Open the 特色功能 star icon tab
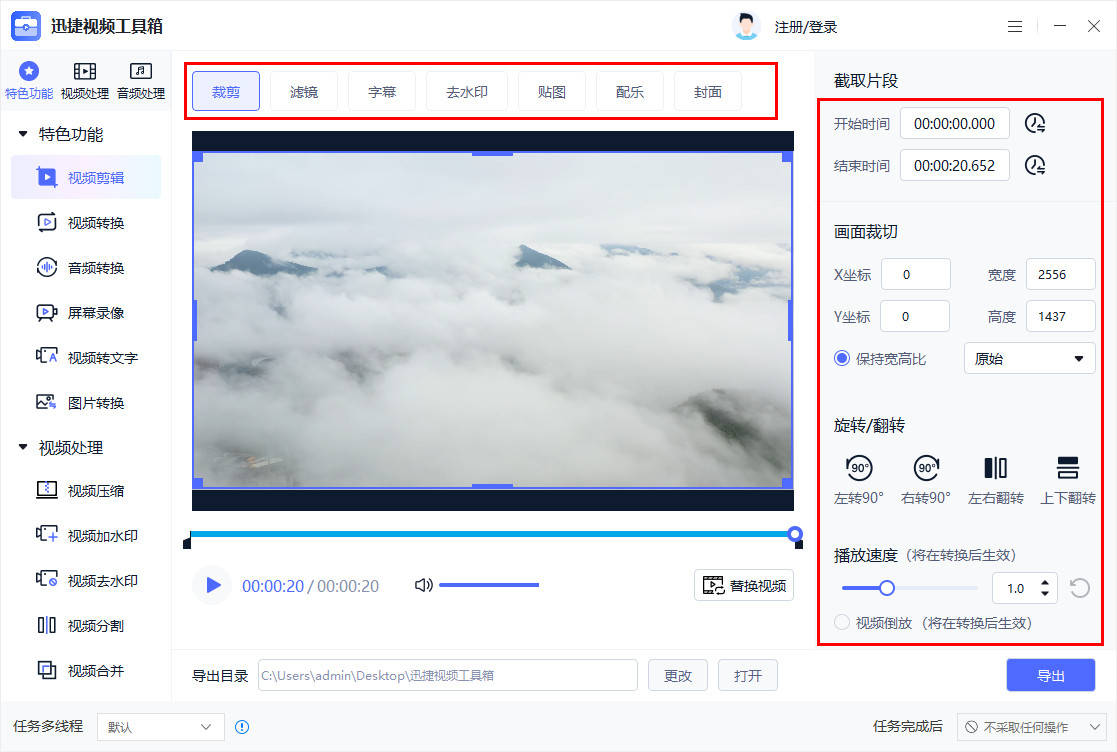This screenshot has height=752, width=1117. tap(28, 80)
